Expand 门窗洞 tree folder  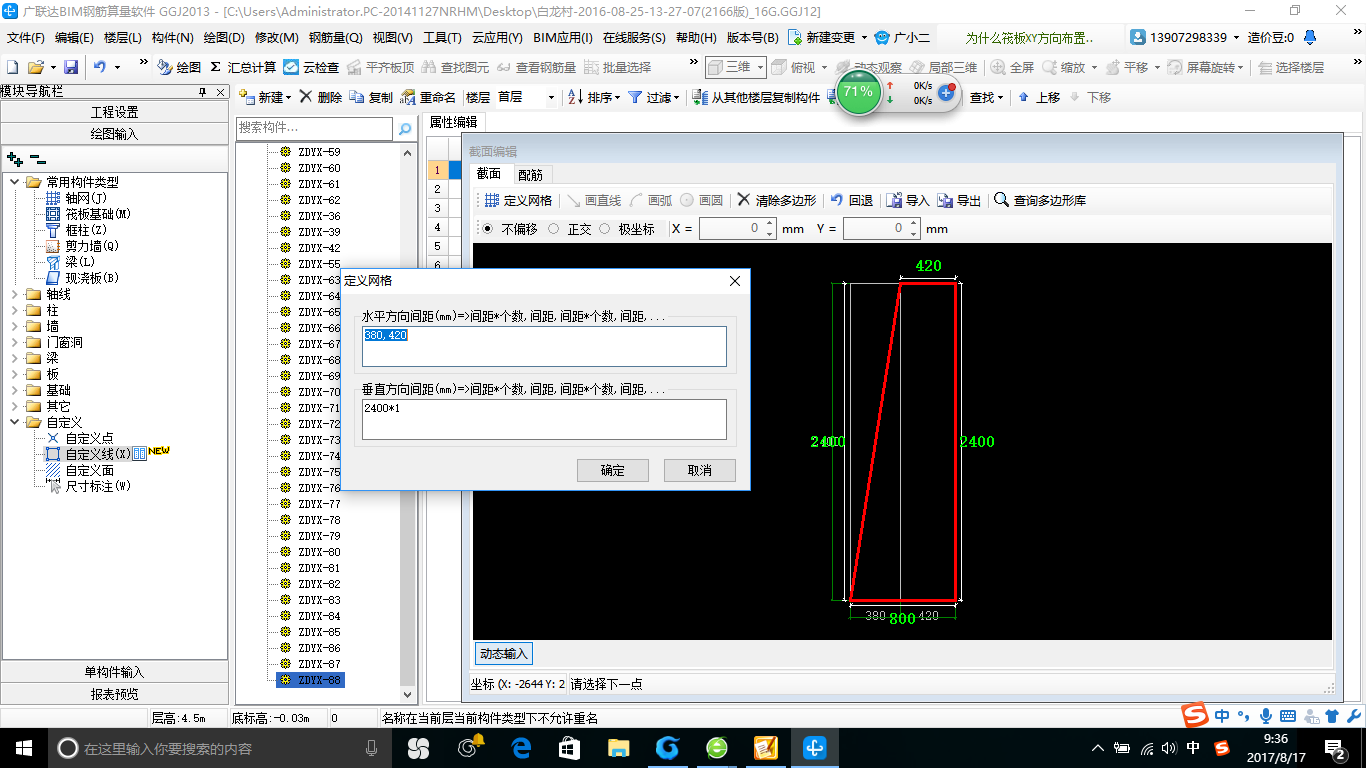[x=15, y=342]
